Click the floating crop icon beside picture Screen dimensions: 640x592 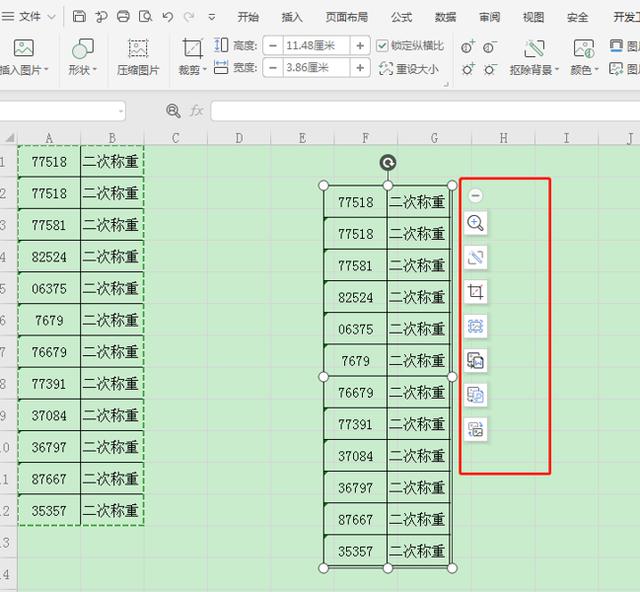coord(476,292)
